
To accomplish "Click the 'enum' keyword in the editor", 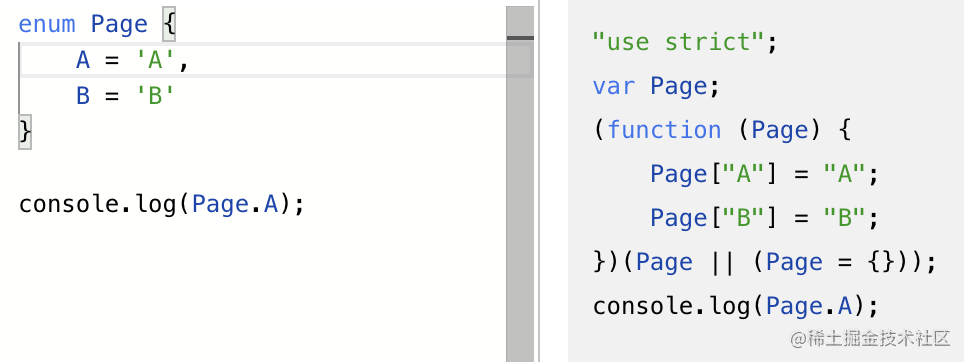I will (47, 25).
